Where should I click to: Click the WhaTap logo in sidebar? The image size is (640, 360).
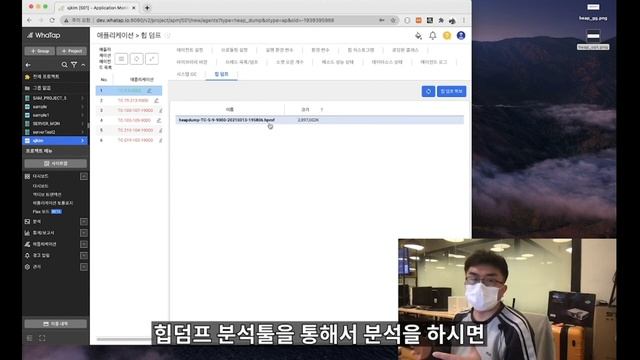tap(44, 36)
